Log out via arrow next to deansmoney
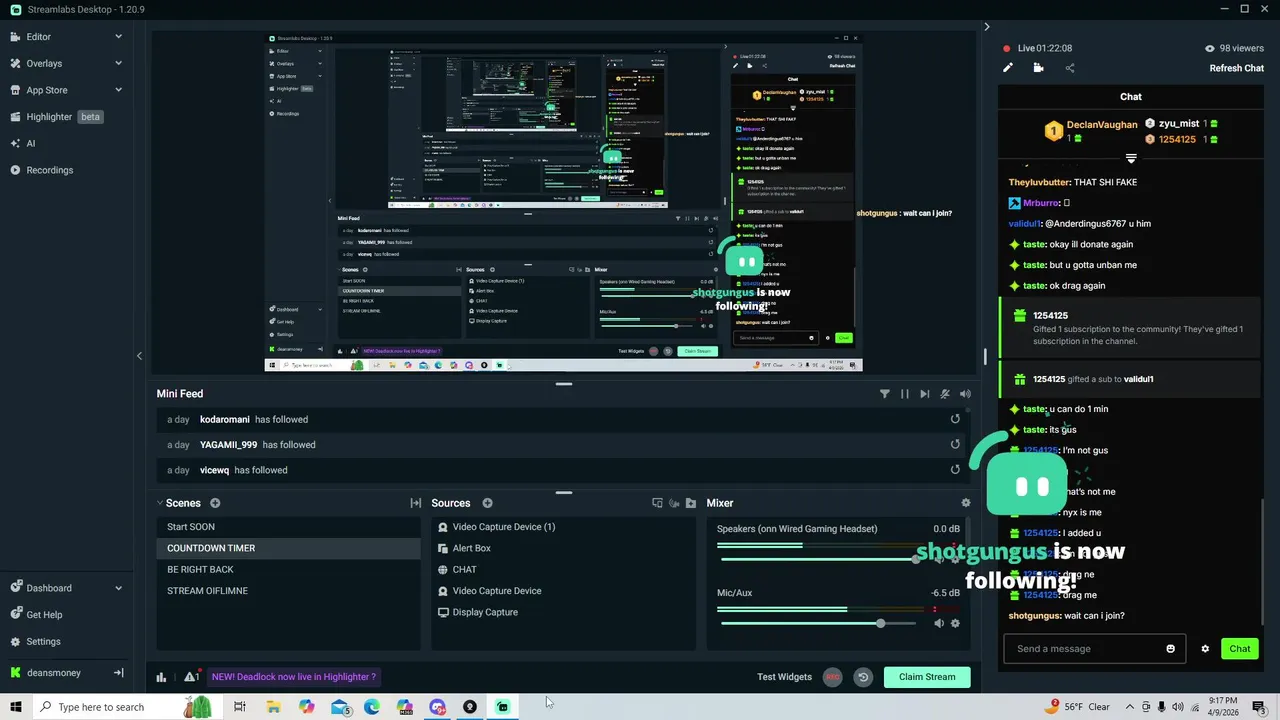The width and height of the screenshot is (1280, 720). click(x=118, y=673)
